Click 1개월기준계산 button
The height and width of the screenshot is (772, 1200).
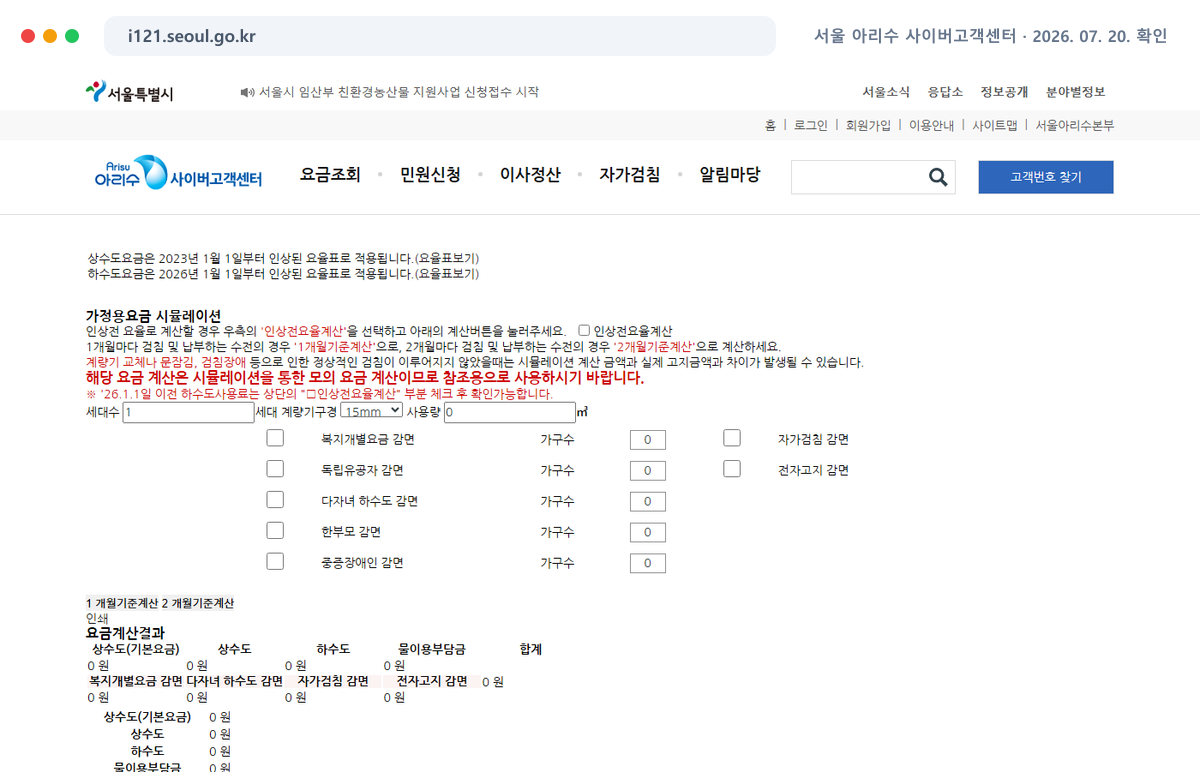tap(122, 603)
